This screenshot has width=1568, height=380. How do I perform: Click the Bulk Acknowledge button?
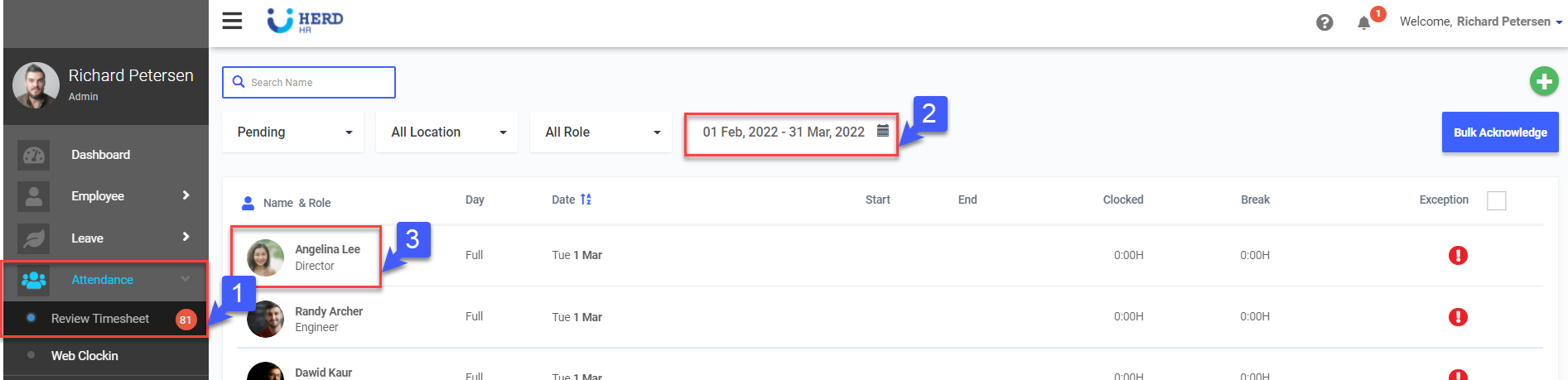[1499, 132]
